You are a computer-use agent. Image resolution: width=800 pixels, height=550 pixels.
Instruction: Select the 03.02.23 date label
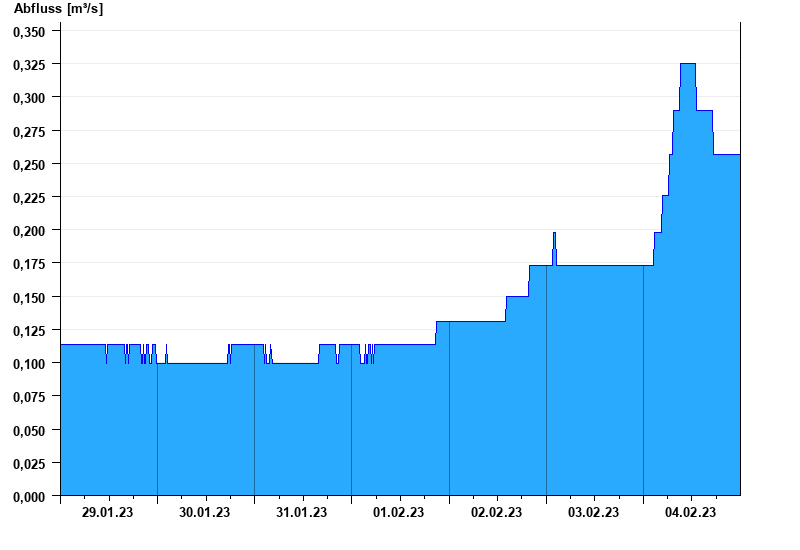click(593, 513)
